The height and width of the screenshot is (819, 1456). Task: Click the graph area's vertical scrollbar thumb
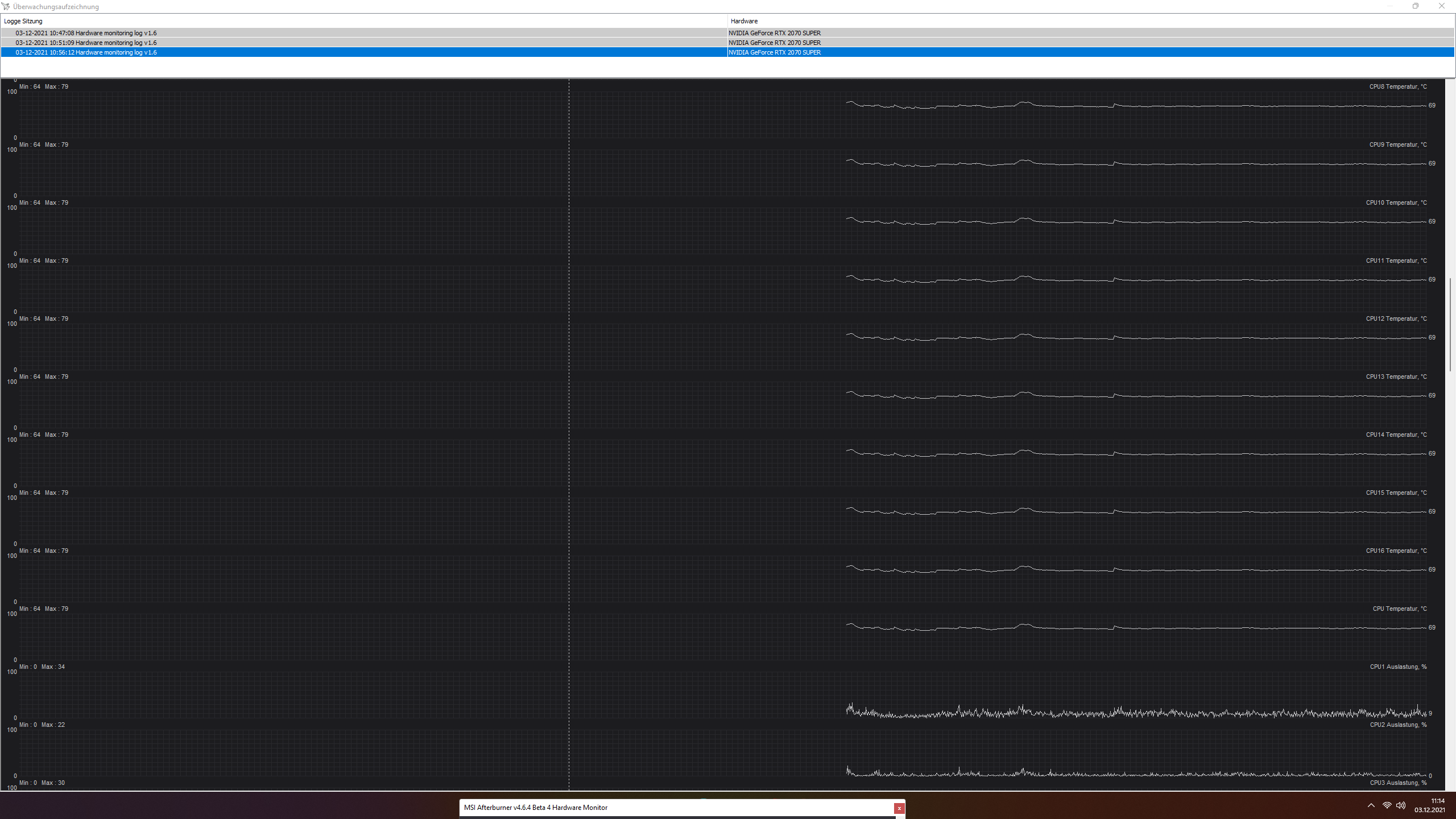[1450, 324]
